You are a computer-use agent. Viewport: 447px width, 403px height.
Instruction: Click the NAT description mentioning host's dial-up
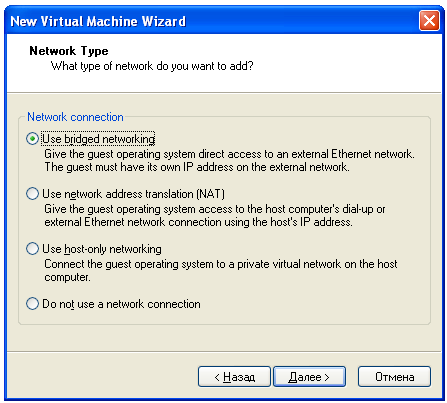(215, 209)
